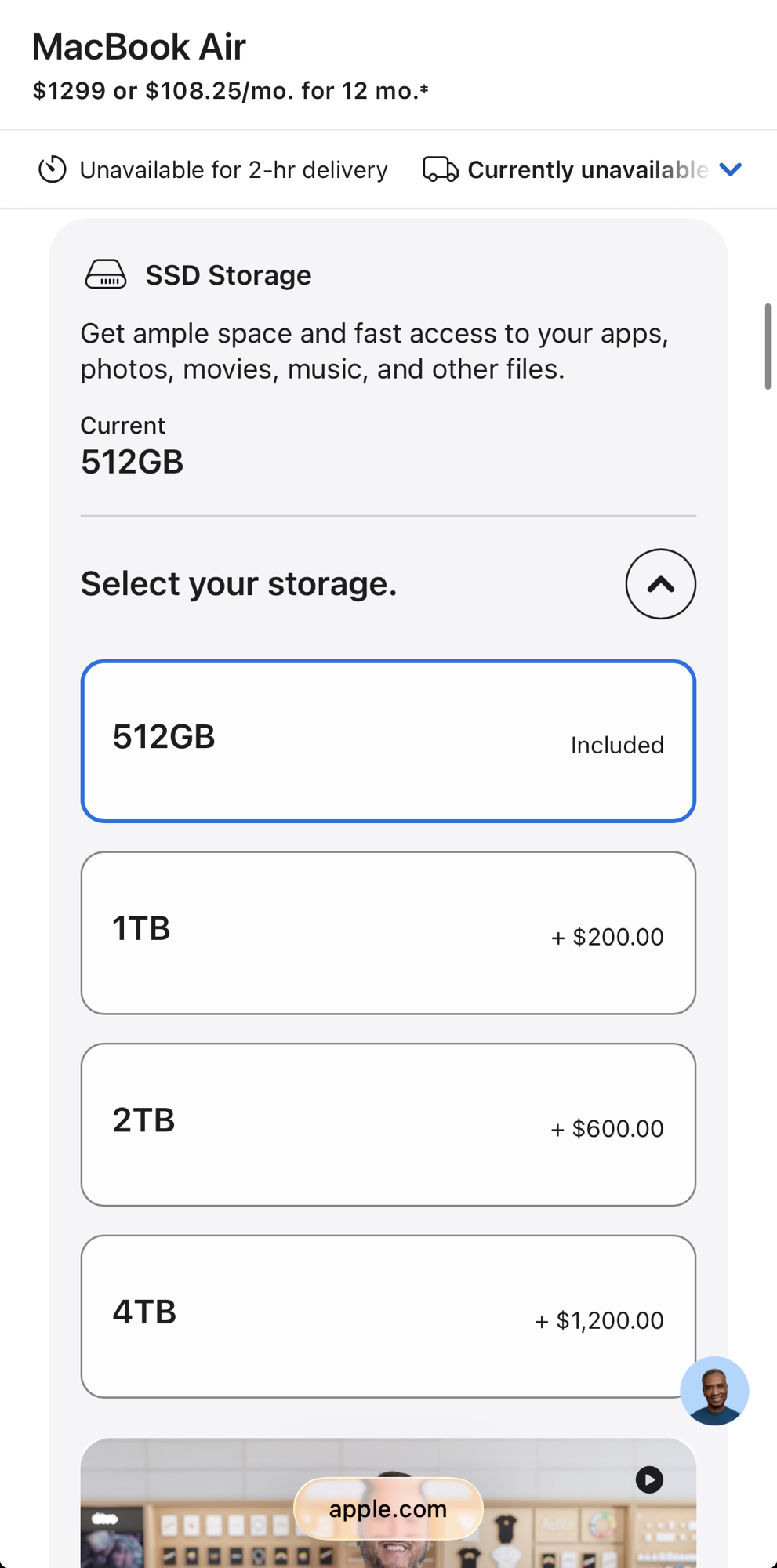This screenshot has width=777, height=1568.
Task: Click the 2-hr delivery clock icon
Action: (53, 169)
